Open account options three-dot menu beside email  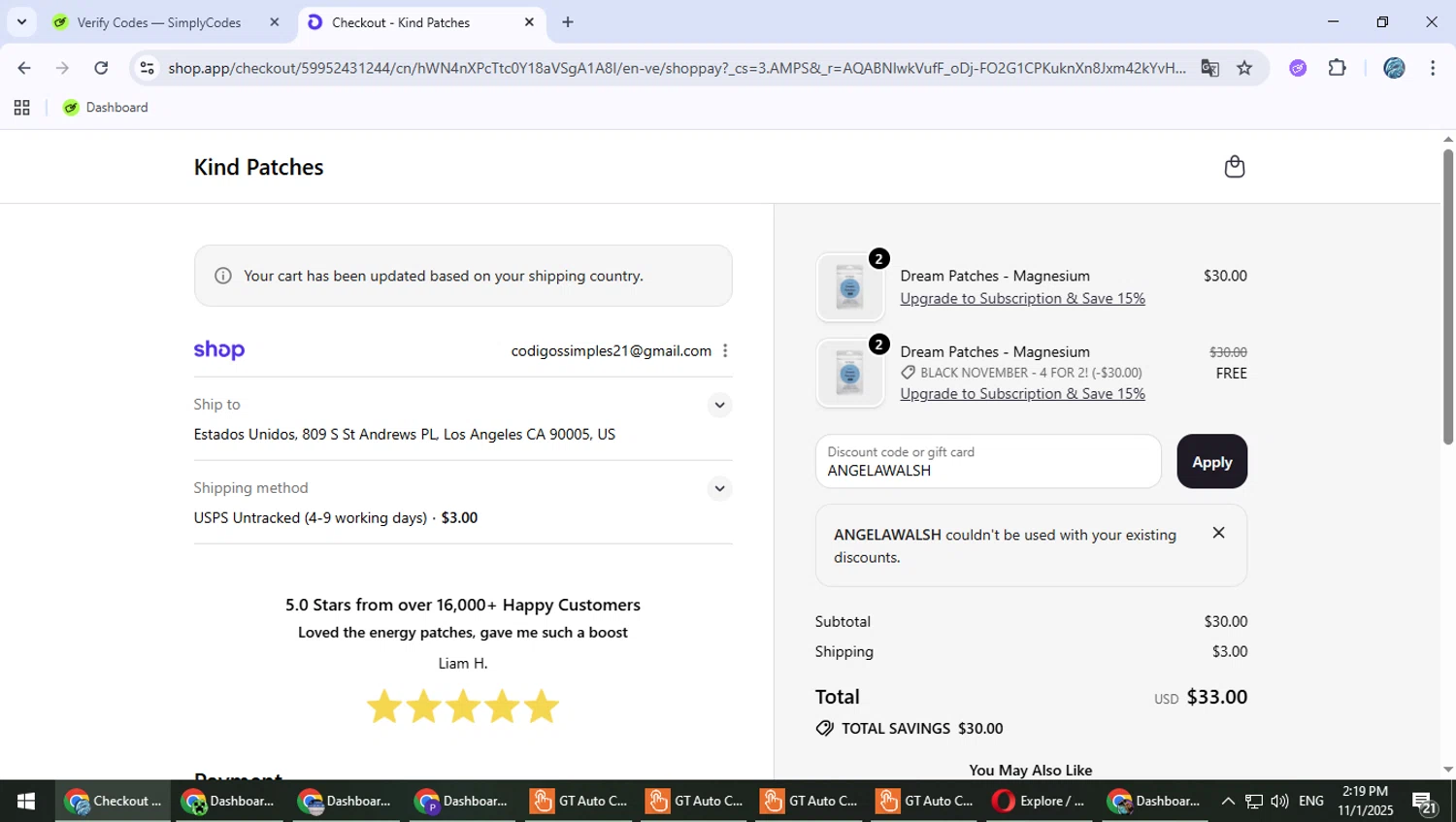tap(725, 350)
